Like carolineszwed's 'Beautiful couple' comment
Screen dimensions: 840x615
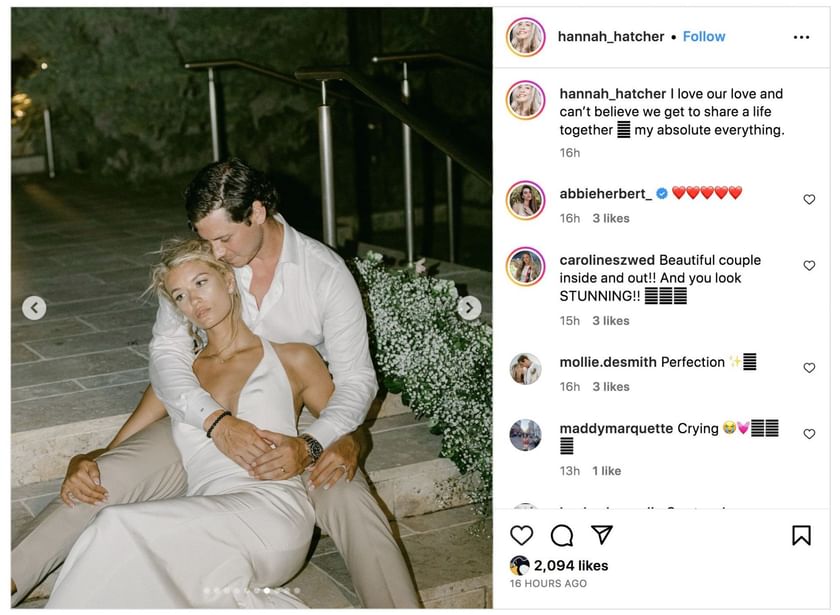810,266
